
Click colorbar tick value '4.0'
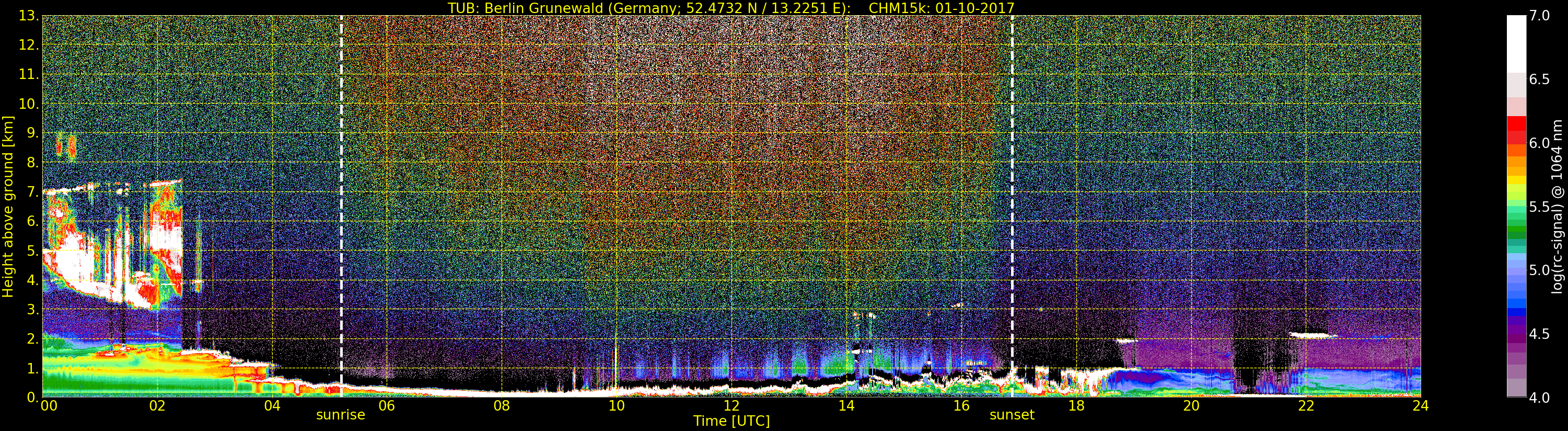click(1539, 398)
